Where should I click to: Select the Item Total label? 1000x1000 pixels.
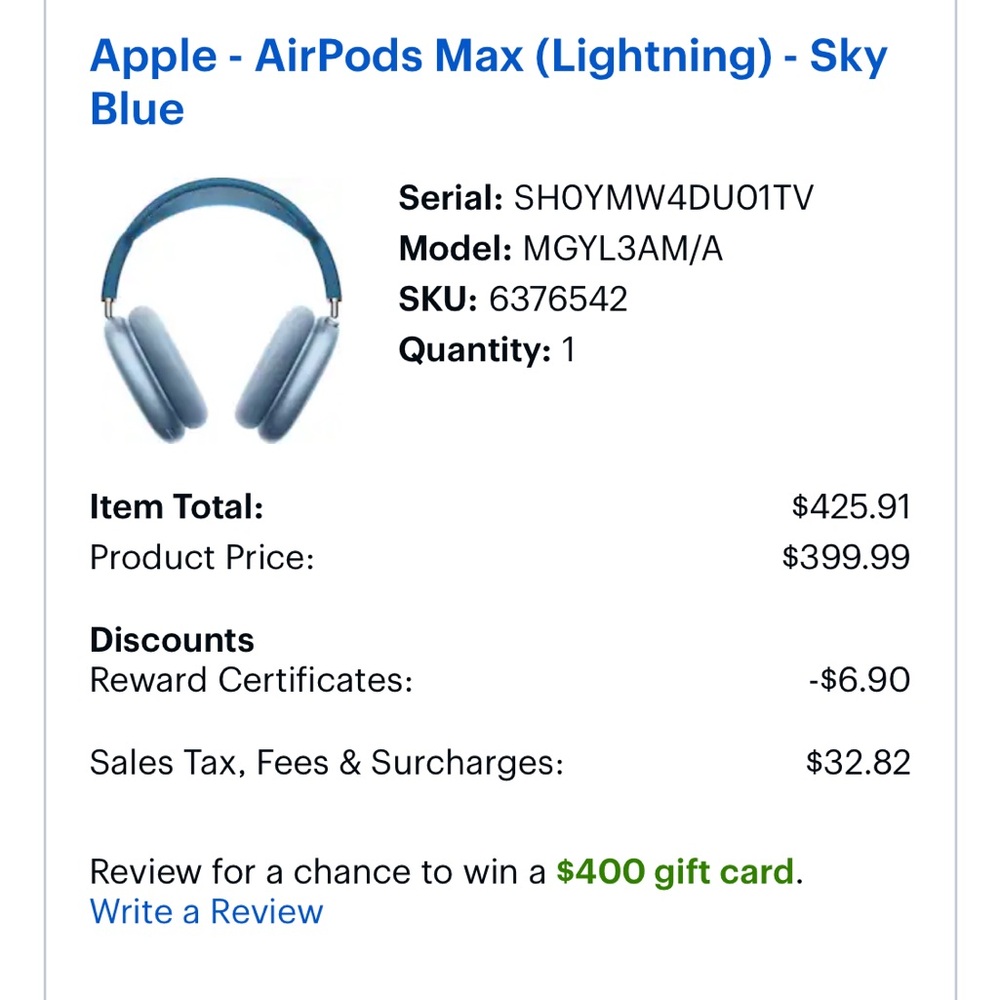click(x=175, y=506)
